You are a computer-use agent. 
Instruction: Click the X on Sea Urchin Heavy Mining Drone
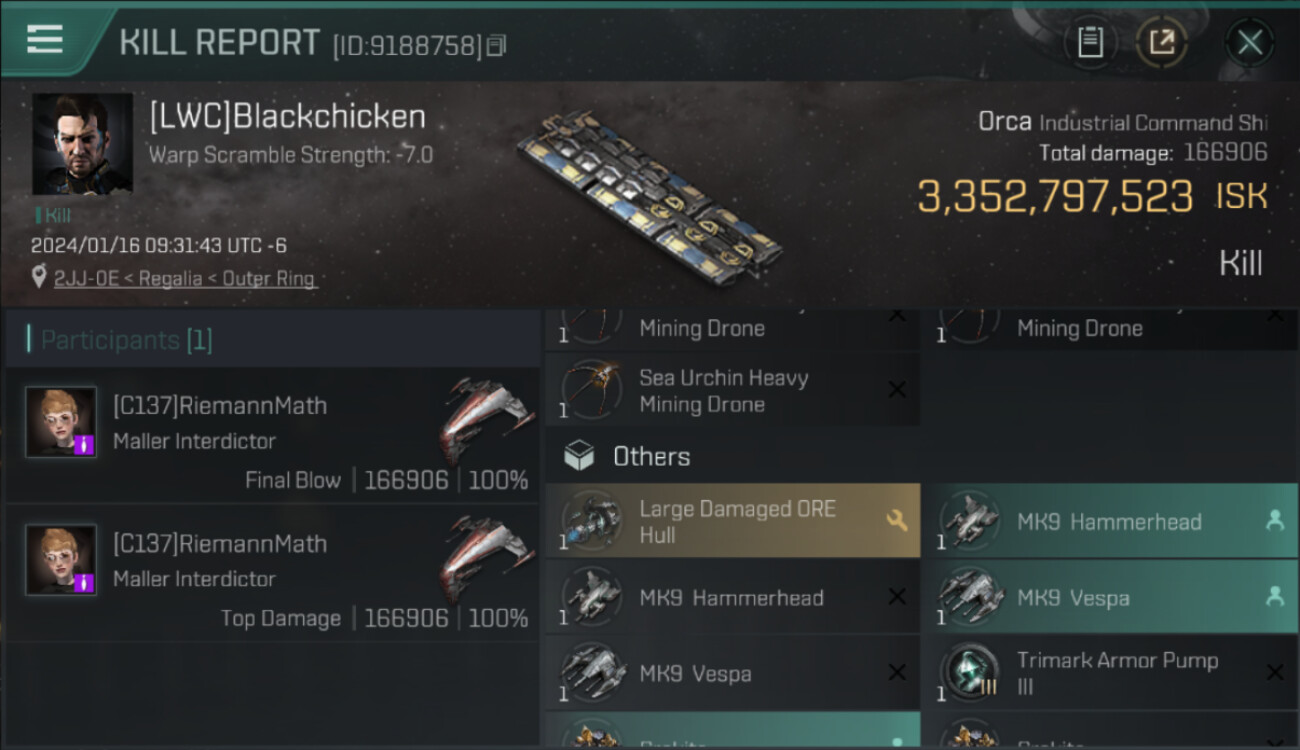[x=897, y=390]
